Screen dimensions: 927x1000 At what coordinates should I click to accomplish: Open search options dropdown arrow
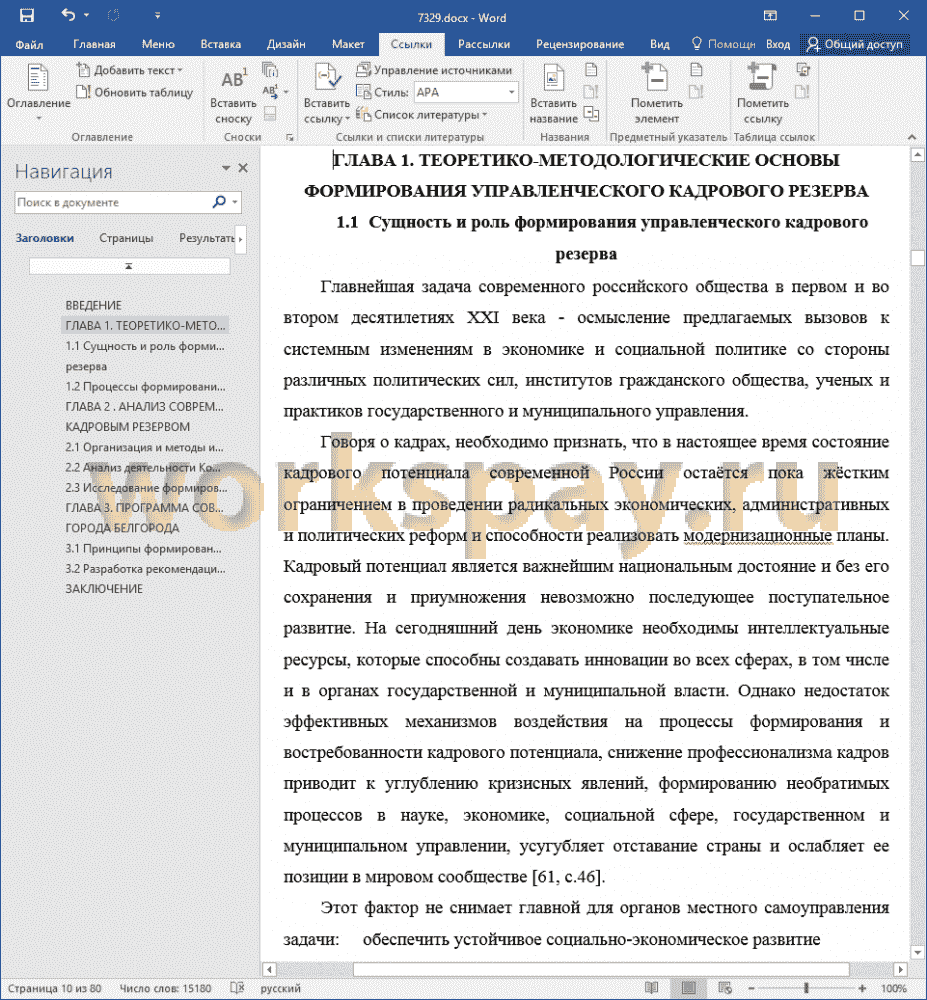235,202
